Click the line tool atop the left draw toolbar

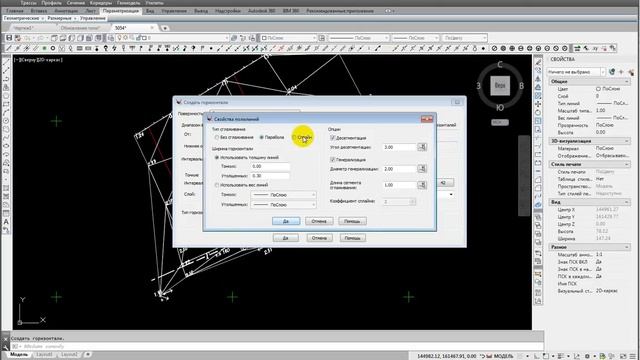[x=6, y=62]
